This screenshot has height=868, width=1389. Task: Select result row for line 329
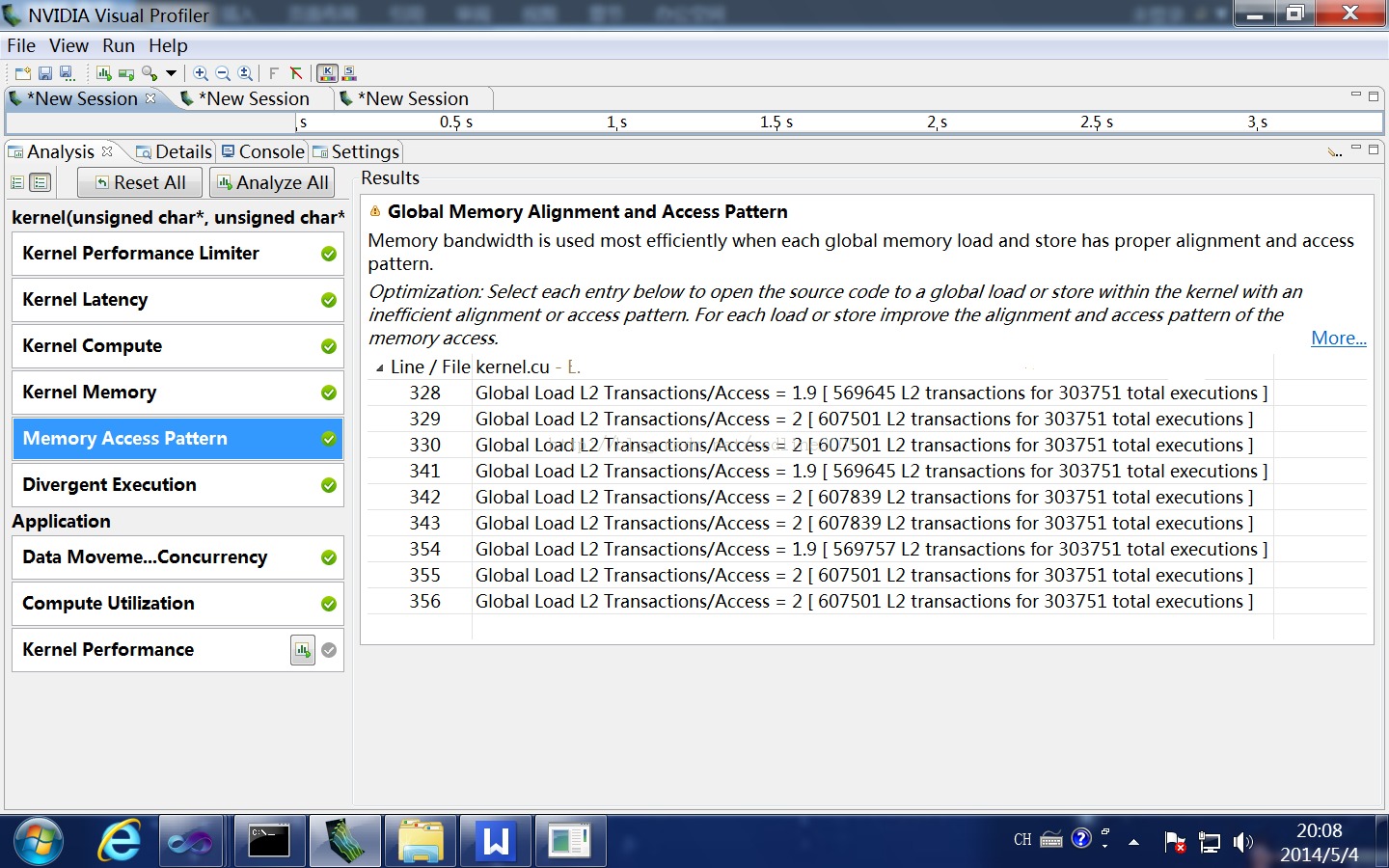(x=866, y=419)
